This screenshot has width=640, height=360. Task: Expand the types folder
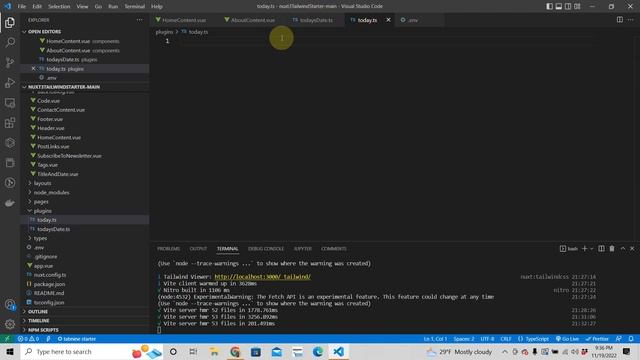(x=40, y=238)
